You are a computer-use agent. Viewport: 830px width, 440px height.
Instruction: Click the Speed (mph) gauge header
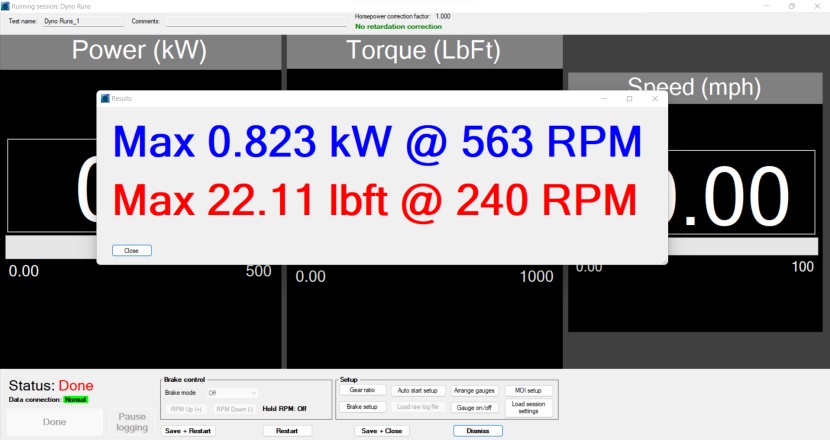coord(694,87)
